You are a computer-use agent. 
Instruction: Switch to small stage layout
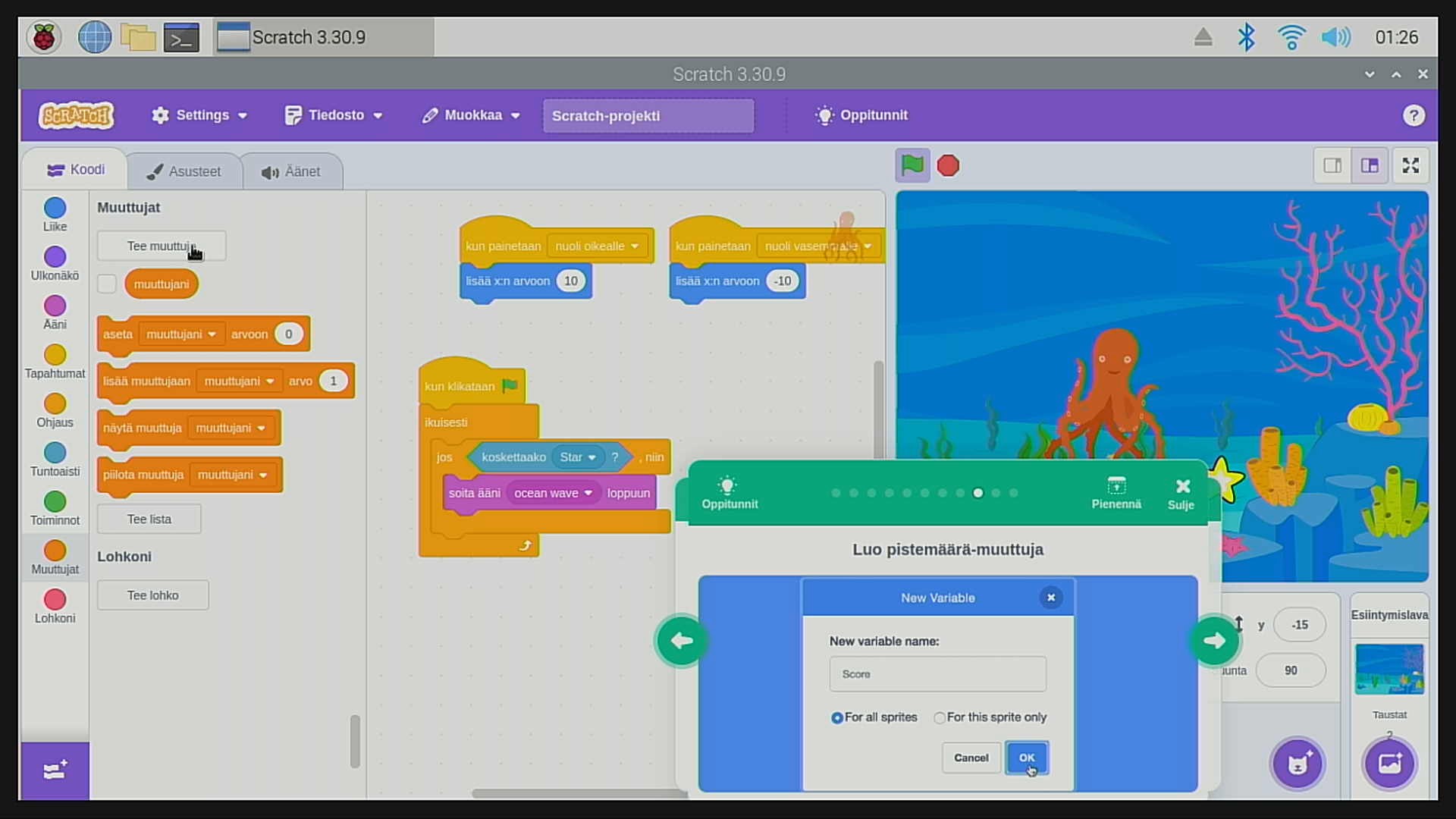pyautogui.click(x=1332, y=165)
